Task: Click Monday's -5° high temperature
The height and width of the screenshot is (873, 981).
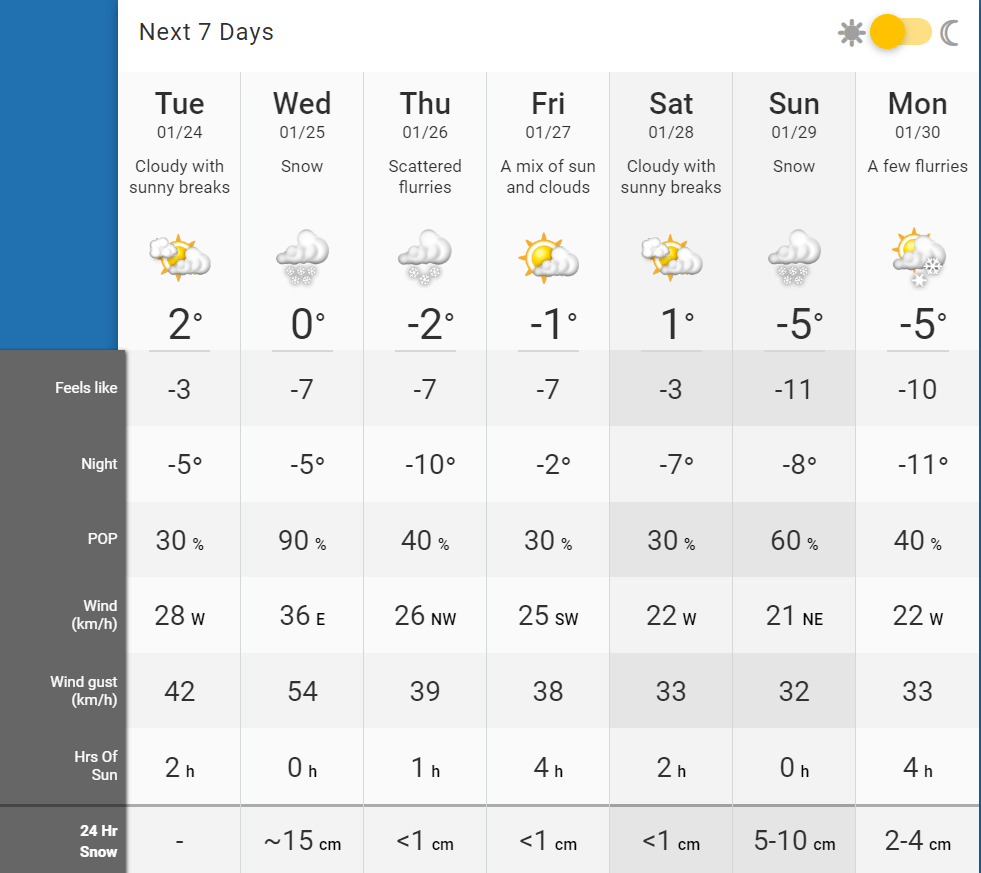Action: click(922, 324)
